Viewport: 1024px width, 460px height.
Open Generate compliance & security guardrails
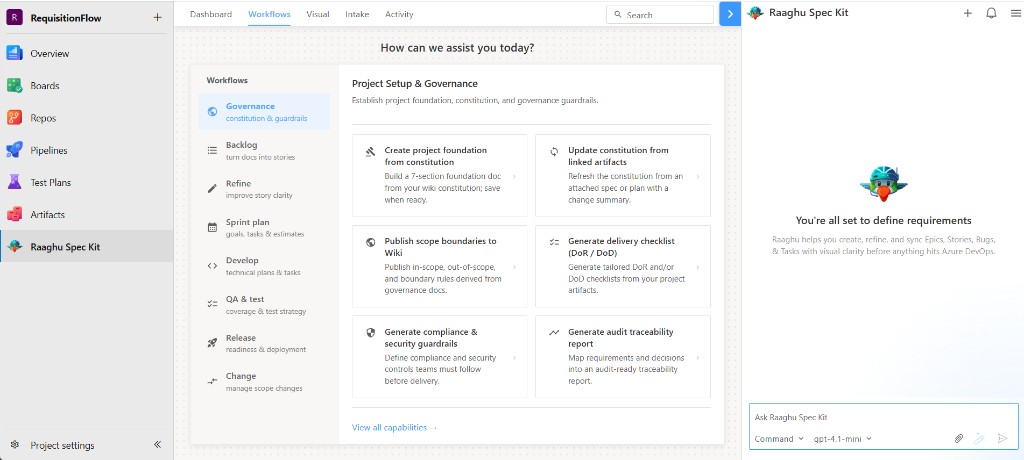tap(440, 357)
